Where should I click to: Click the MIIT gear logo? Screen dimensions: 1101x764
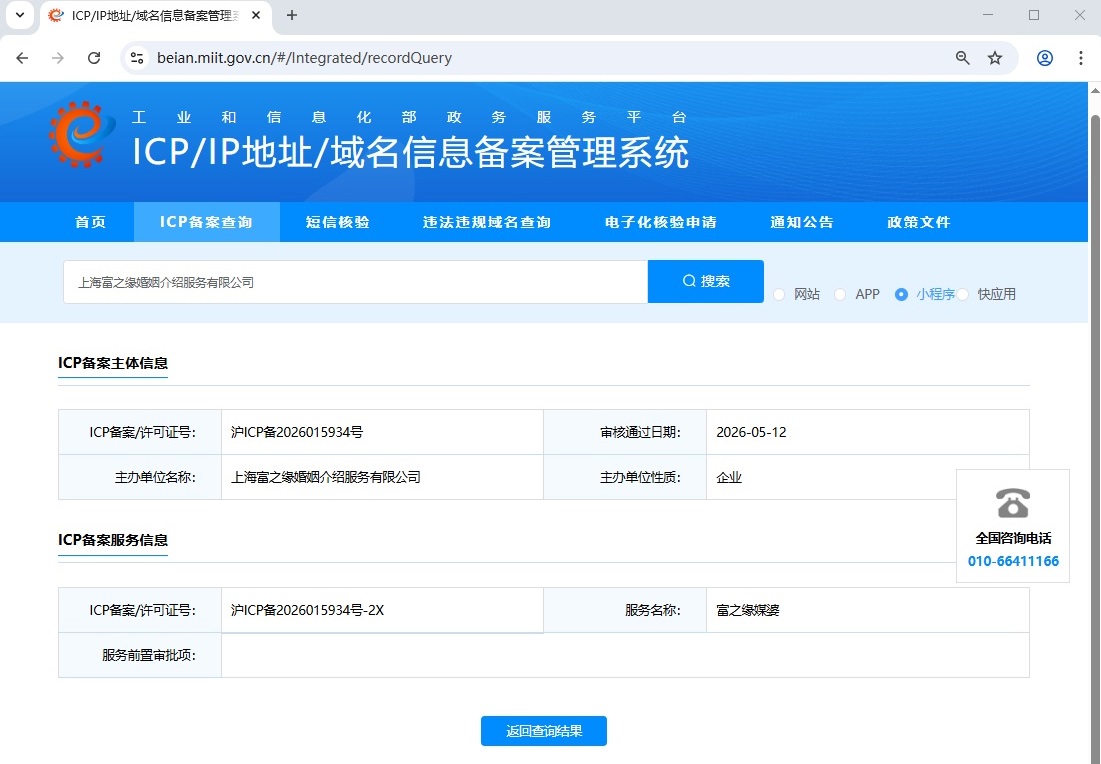[x=81, y=134]
